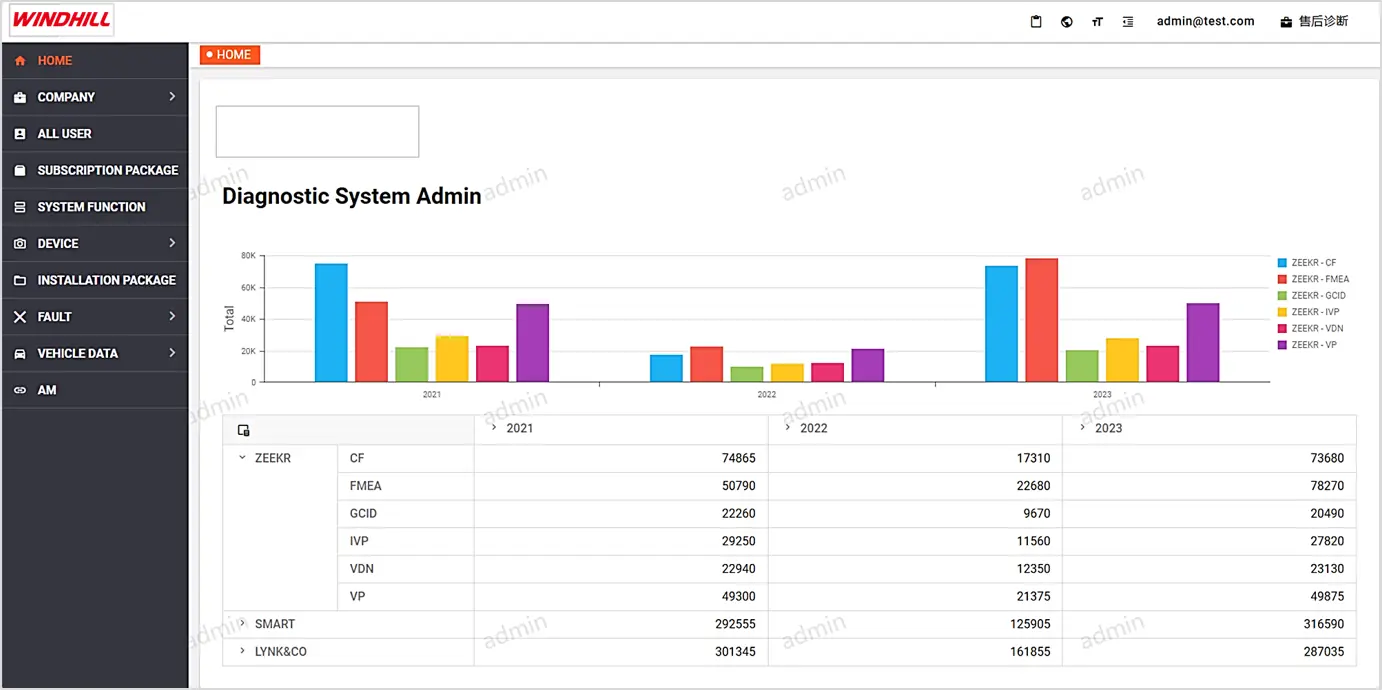
Task: Click the admin@test.com account link
Action: pyautogui.click(x=1205, y=21)
